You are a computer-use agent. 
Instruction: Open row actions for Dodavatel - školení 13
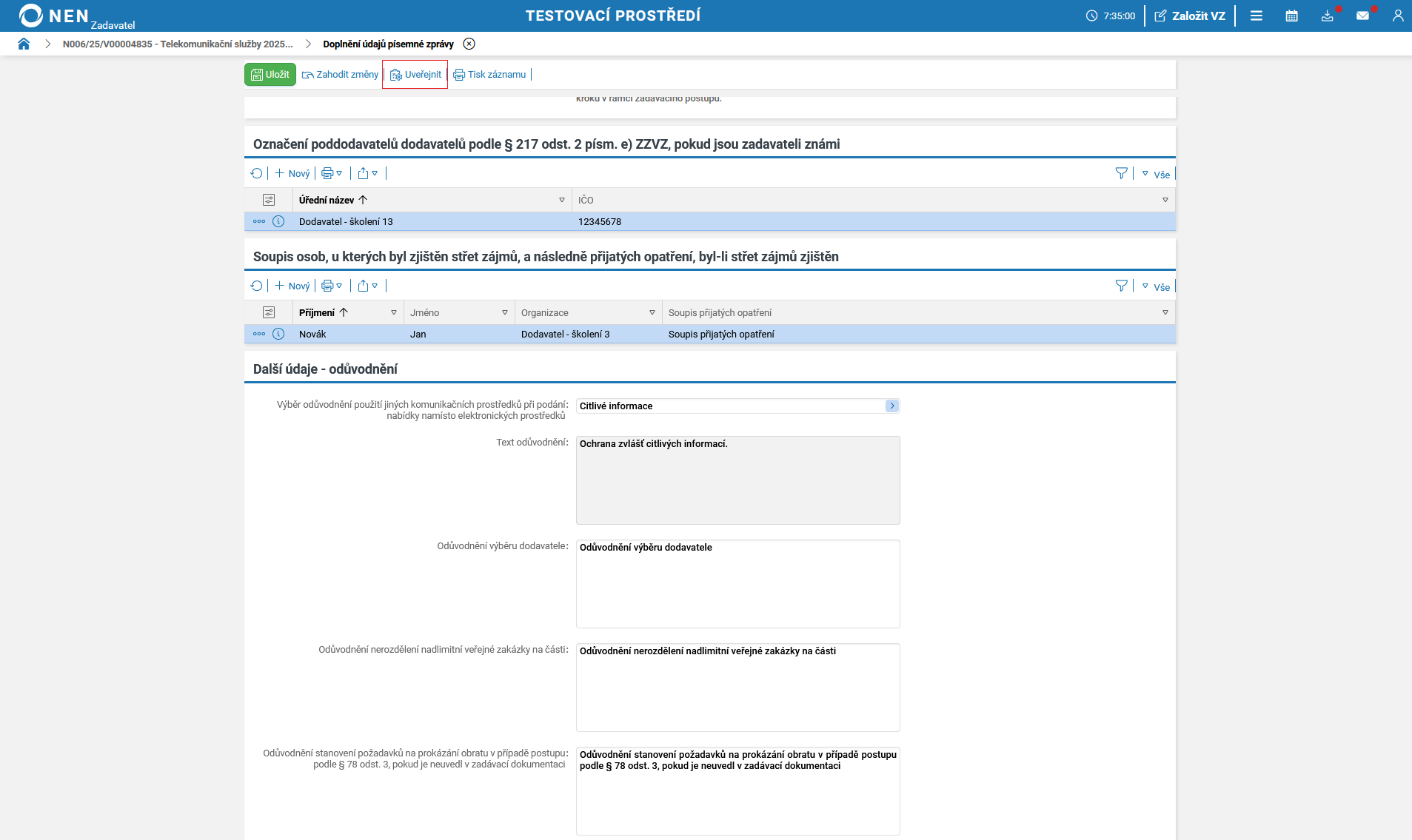259,221
